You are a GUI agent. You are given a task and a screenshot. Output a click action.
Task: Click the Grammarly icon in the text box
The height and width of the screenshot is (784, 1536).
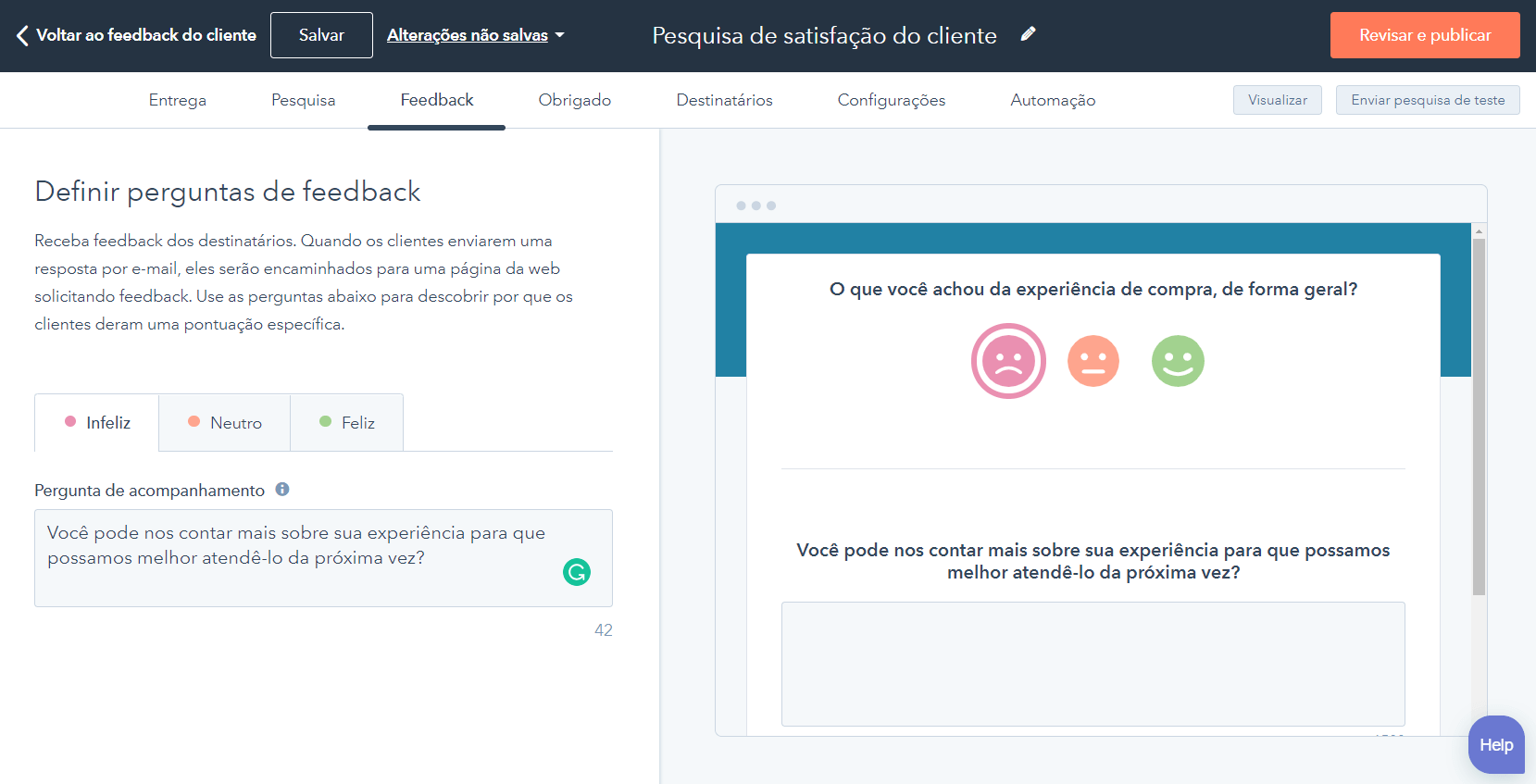[x=577, y=572]
